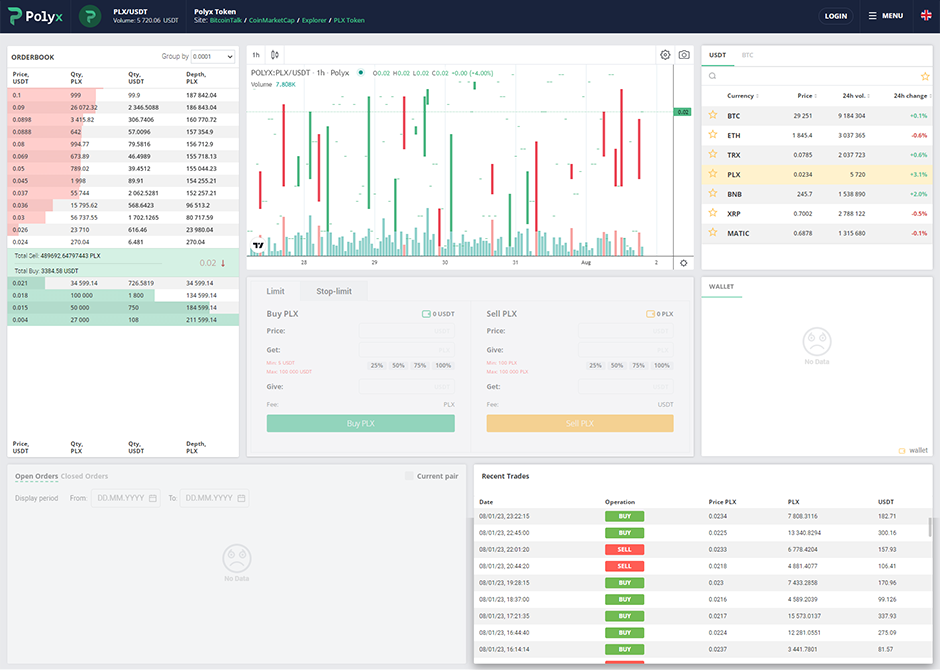Click USDT wallet icon in Buy PLX
Viewport: 940px width, 670px height.
[x=426, y=314]
